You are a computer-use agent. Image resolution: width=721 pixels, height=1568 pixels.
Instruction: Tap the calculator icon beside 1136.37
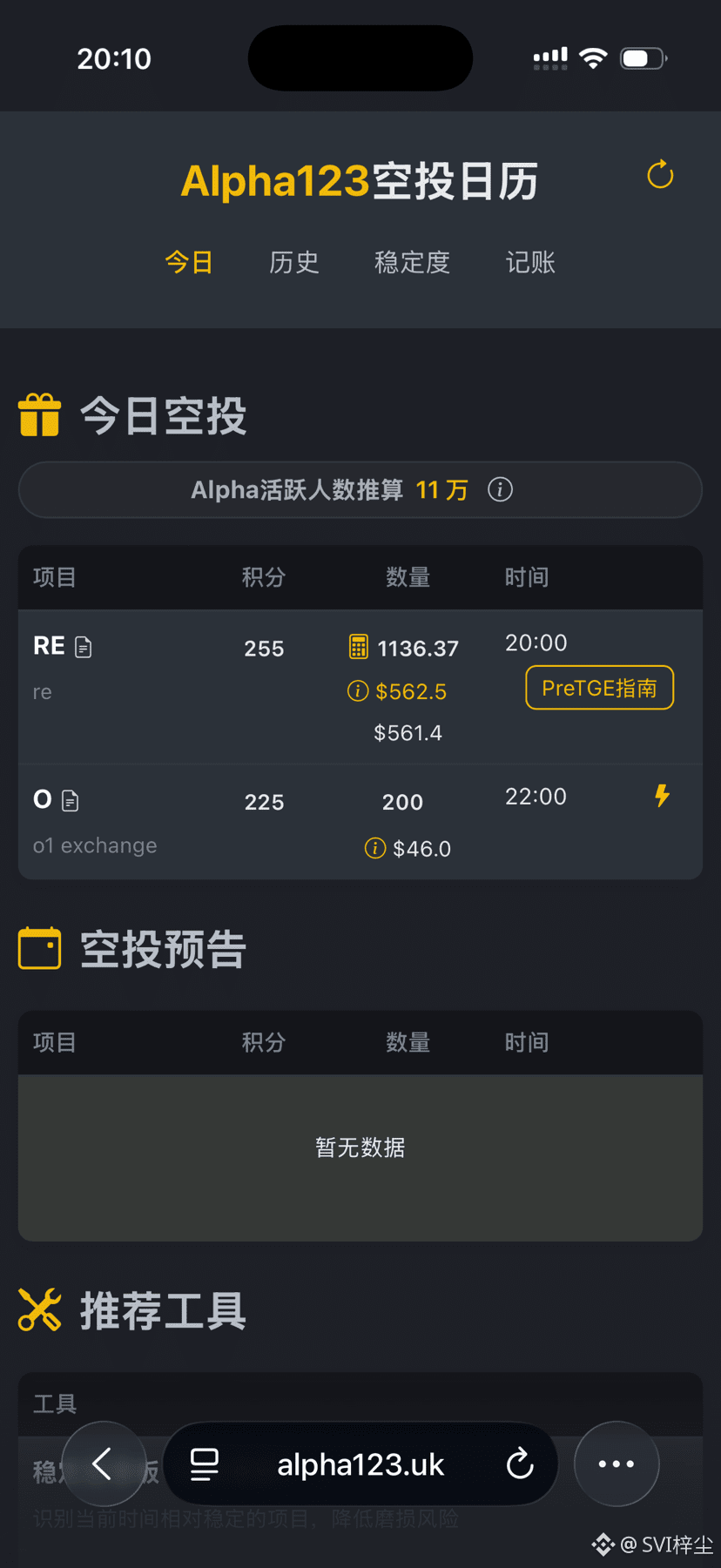click(359, 647)
